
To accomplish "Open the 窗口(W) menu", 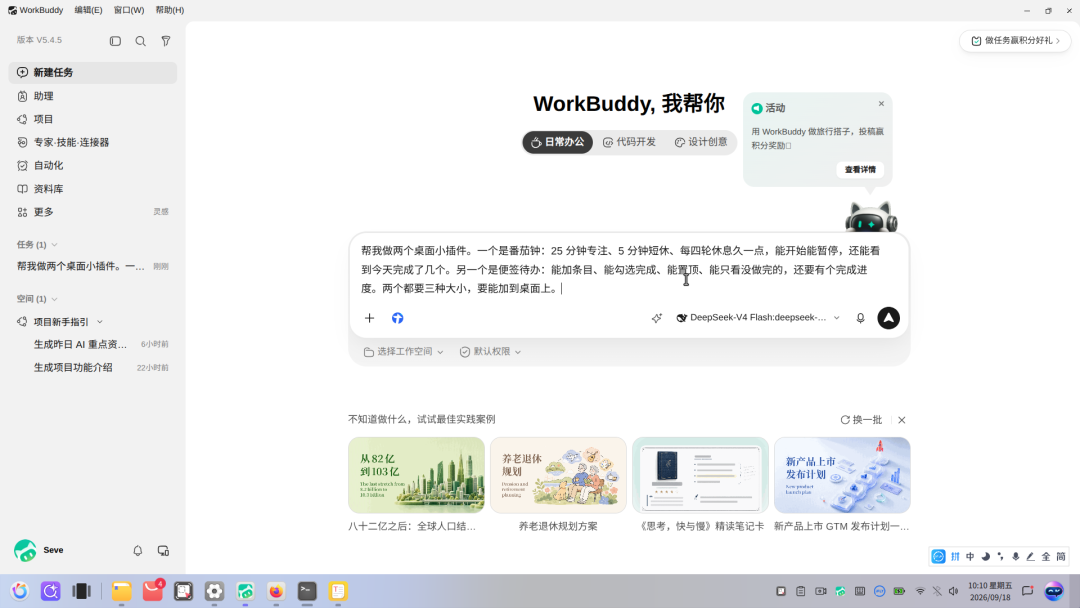I will [129, 10].
